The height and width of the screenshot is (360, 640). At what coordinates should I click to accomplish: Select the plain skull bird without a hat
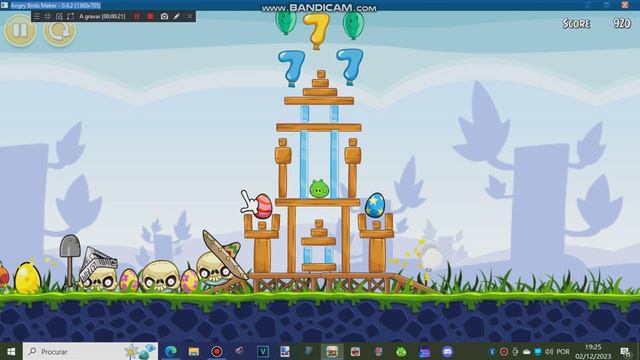point(160,276)
